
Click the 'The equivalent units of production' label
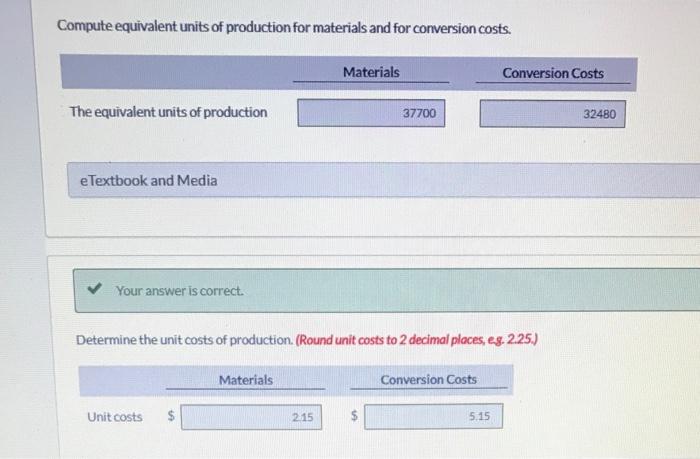168,112
